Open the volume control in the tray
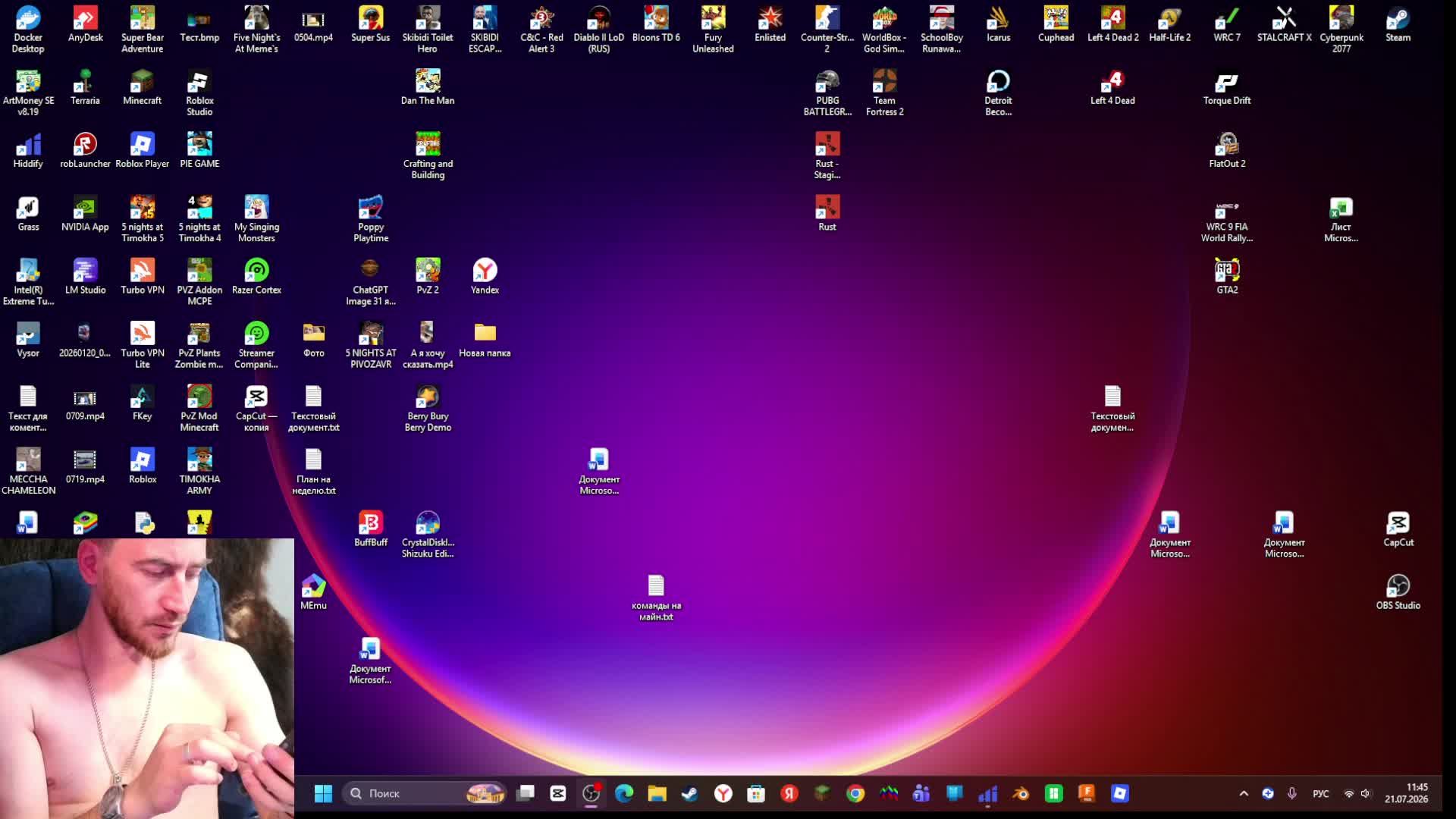This screenshot has height=819, width=1456. point(1366,793)
